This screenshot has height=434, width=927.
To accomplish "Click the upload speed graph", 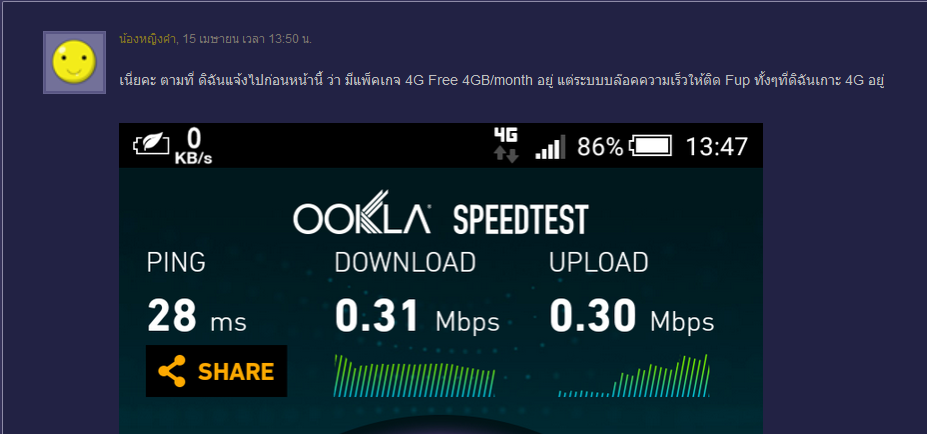I will (634, 376).
